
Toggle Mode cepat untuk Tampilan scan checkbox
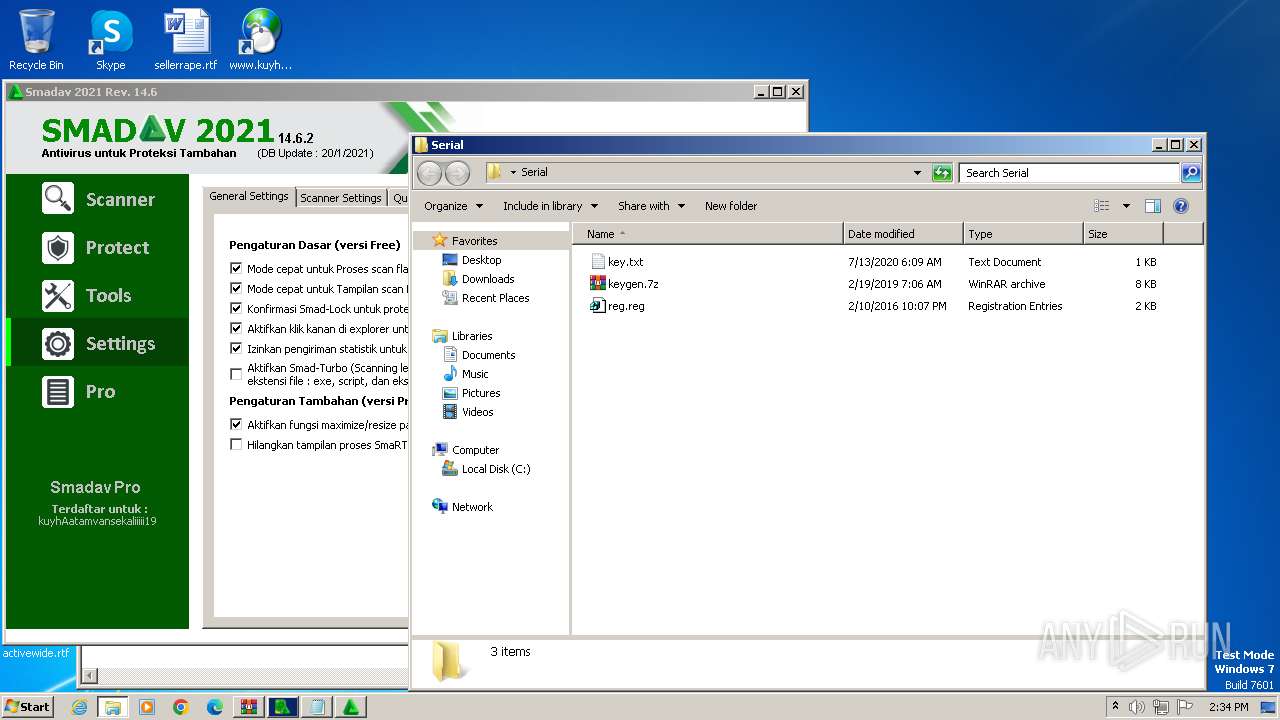pos(236,288)
